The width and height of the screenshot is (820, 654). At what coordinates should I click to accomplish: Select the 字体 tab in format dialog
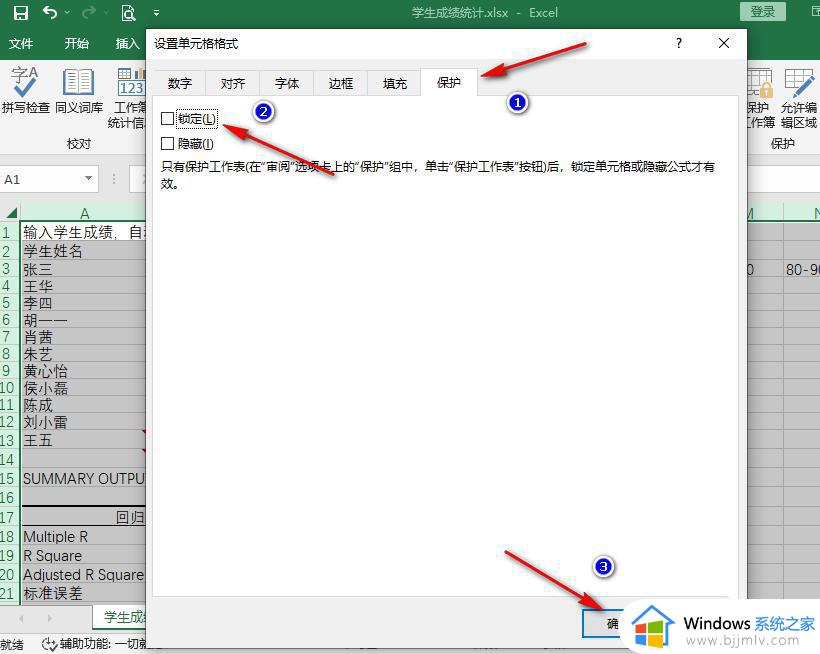(x=287, y=83)
